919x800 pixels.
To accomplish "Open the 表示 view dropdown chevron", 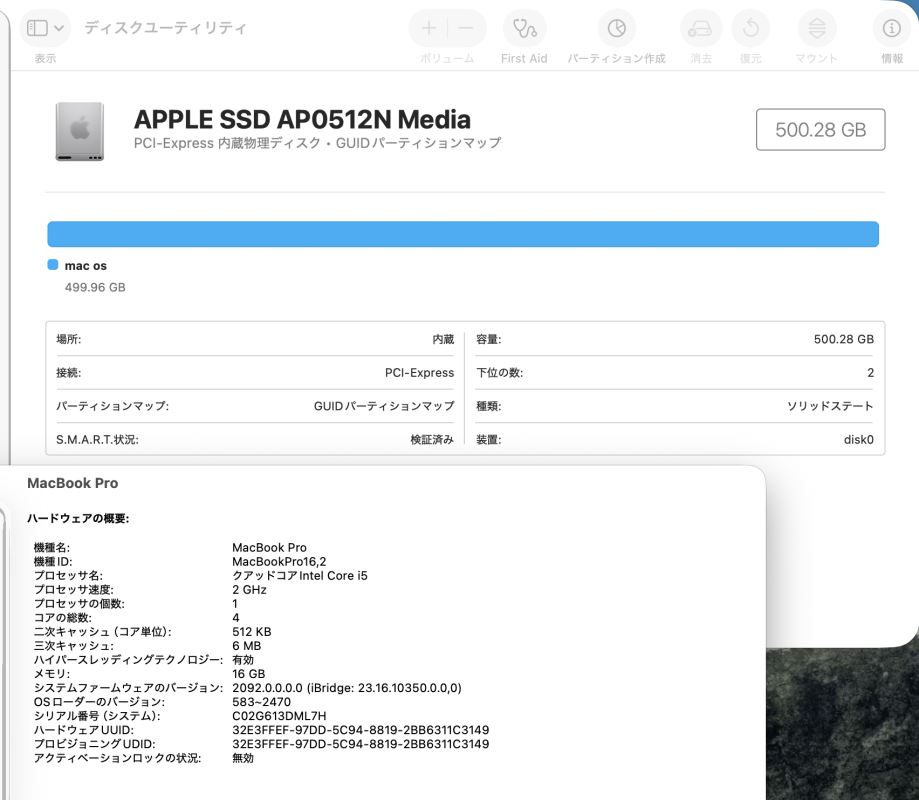I will click(59, 28).
